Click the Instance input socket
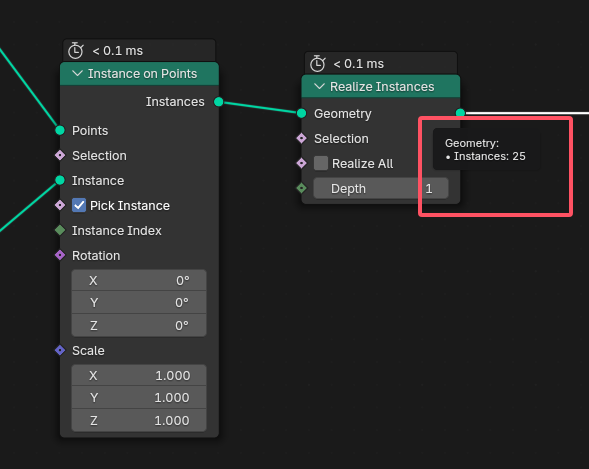Image resolution: width=589 pixels, height=469 pixels. [60, 181]
